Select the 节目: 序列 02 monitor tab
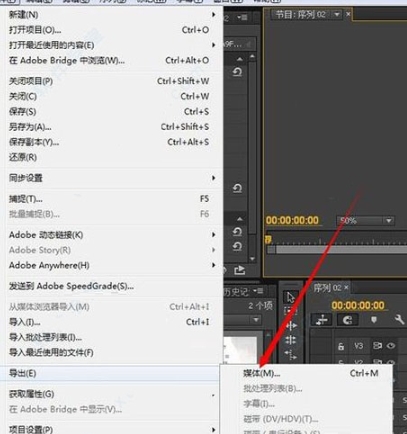This screenshot has width=407, height=434. coord(300,15)
